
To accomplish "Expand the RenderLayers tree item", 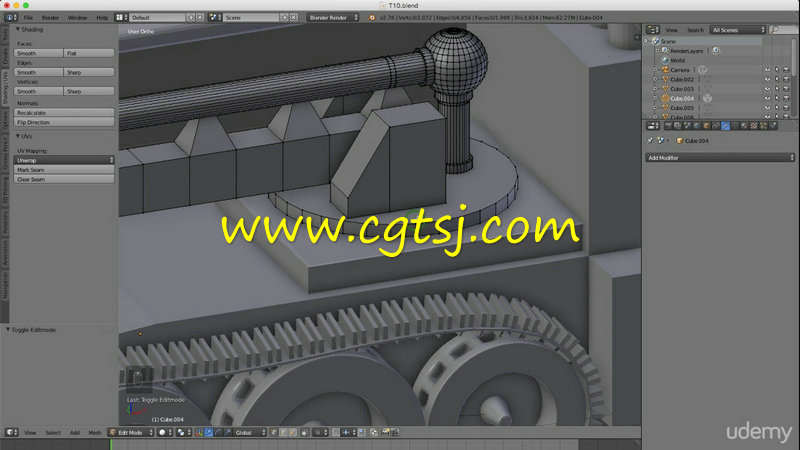I will point(657,51).
